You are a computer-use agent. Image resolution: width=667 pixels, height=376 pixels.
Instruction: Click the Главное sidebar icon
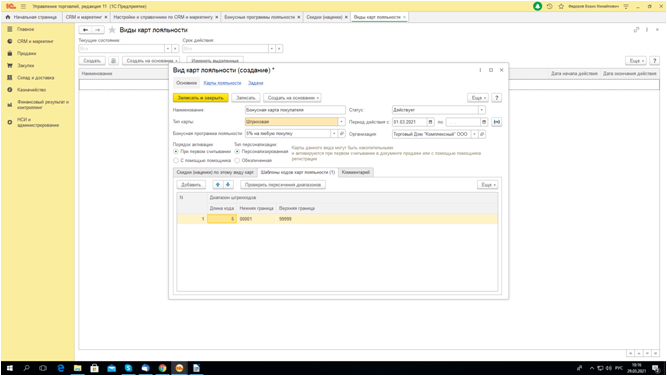pyautogui.click(x=10, y=29)
